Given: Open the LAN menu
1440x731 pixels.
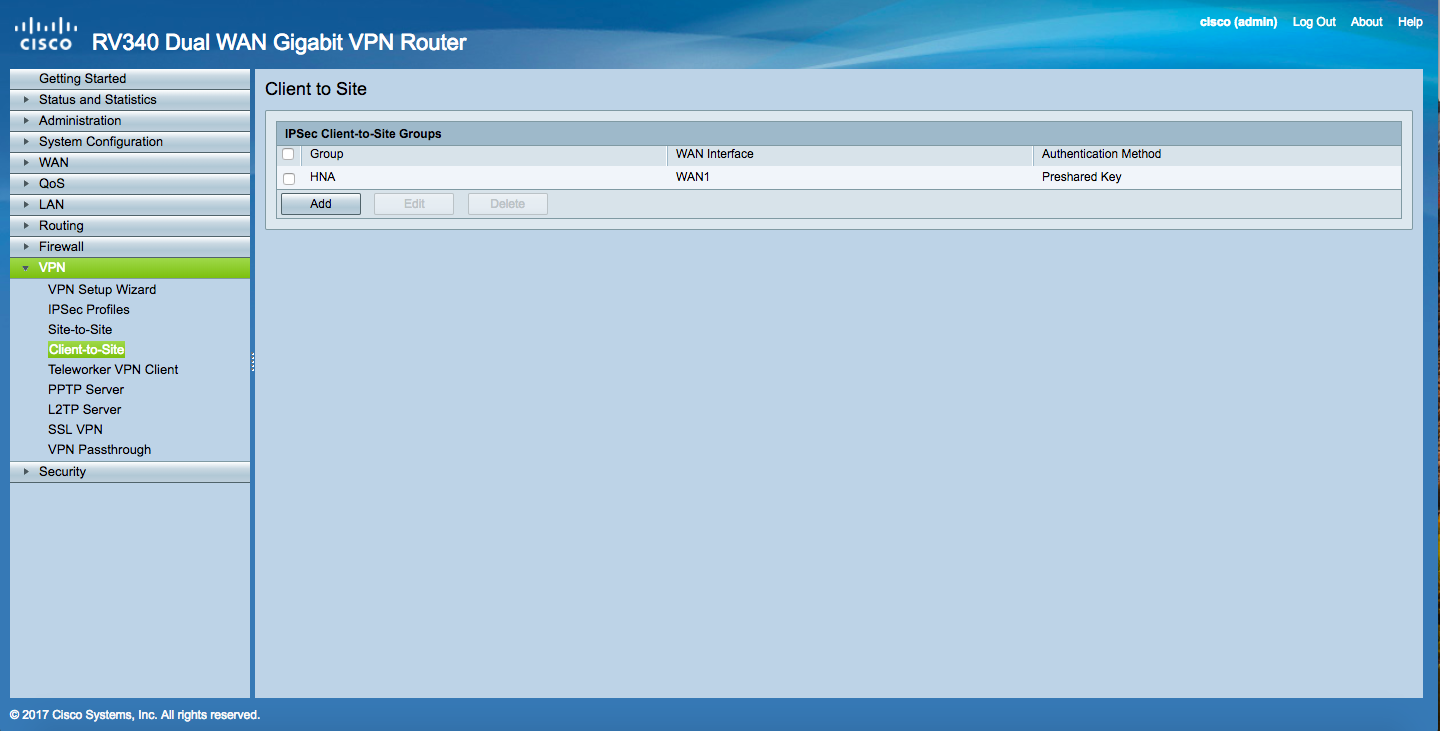Looking at the screenshot, I should [x=130, y=204].
